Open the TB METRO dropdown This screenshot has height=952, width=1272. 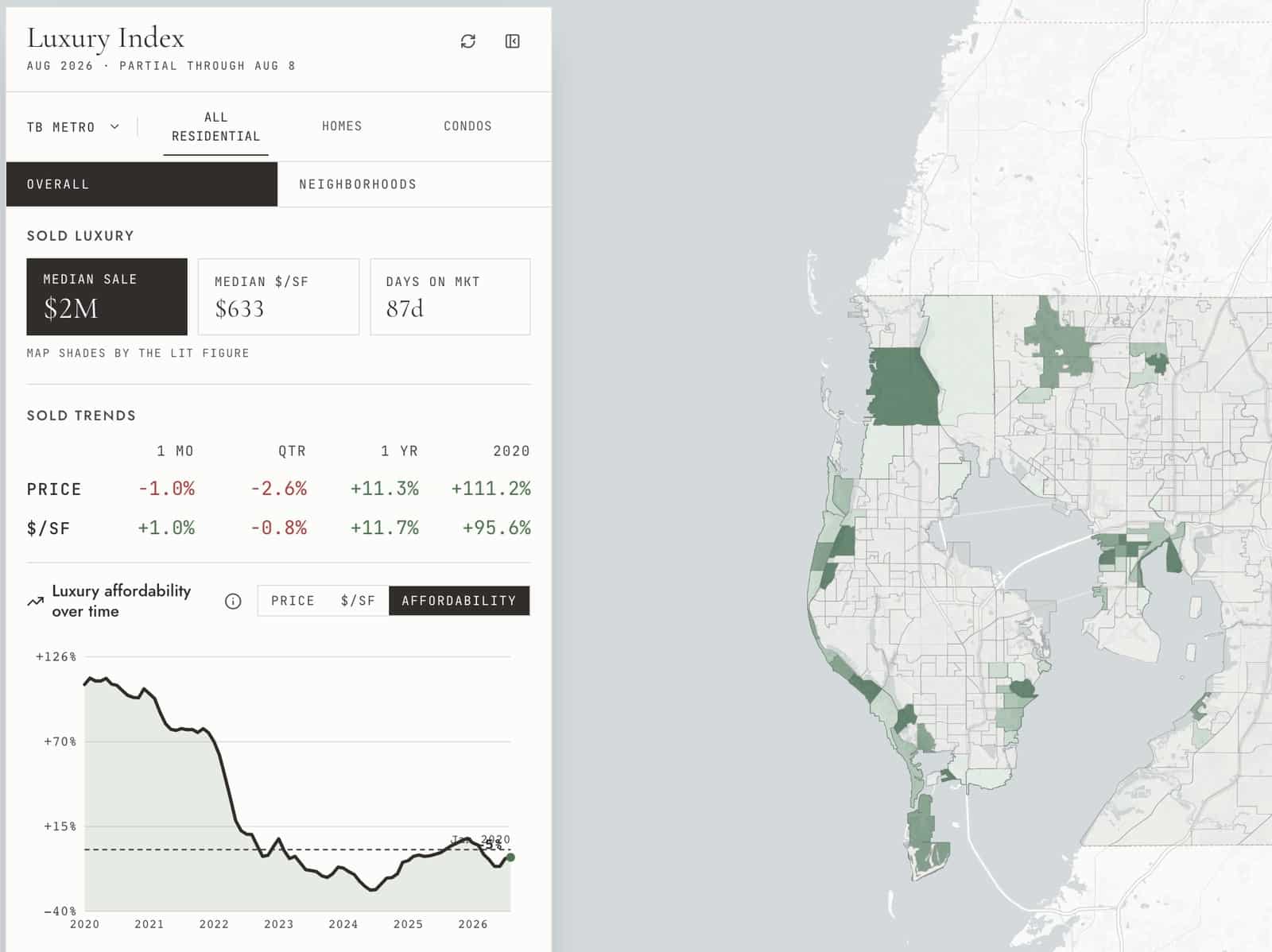click(x=73, y=127)
